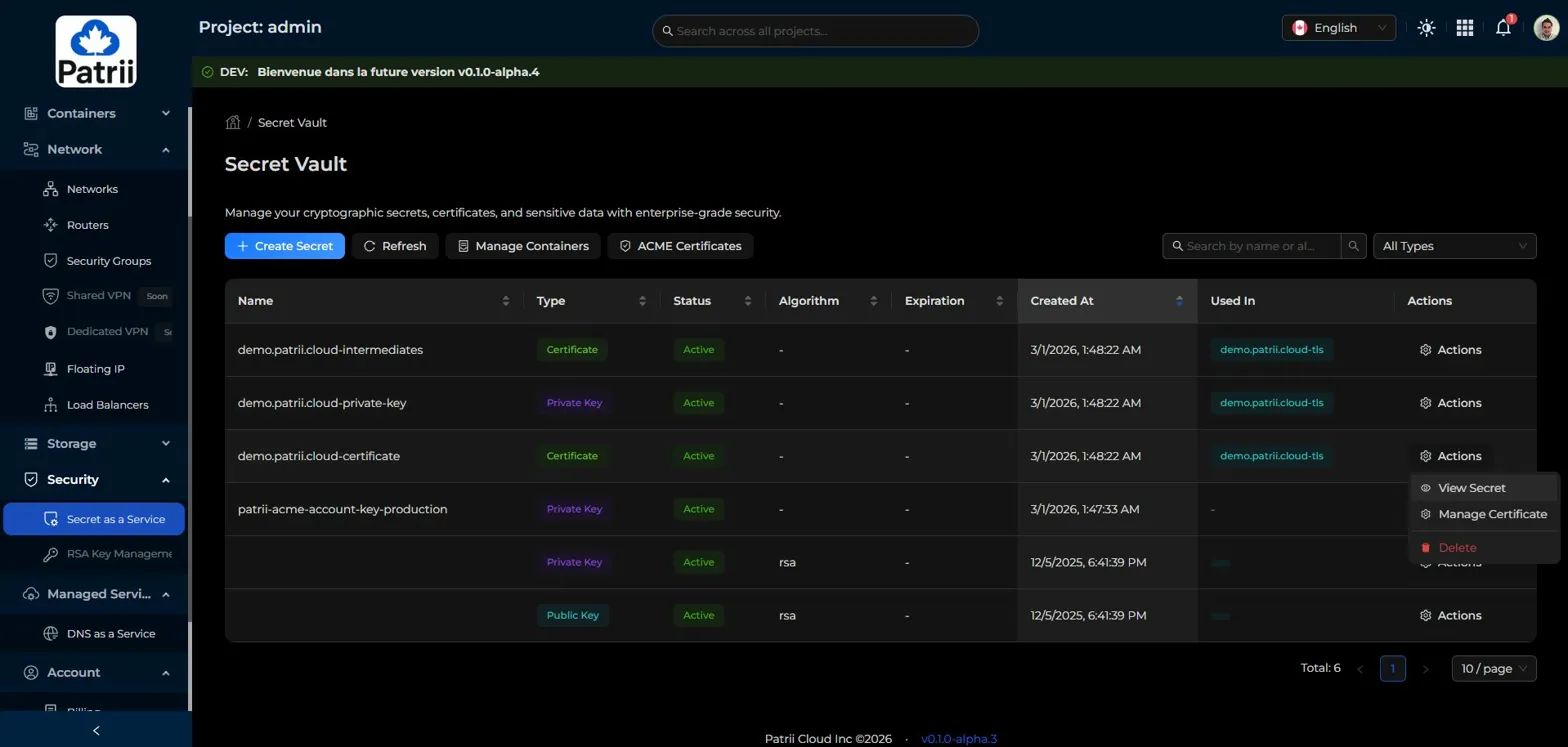Click patrii-acme-account-key-production name

point(343,509)
